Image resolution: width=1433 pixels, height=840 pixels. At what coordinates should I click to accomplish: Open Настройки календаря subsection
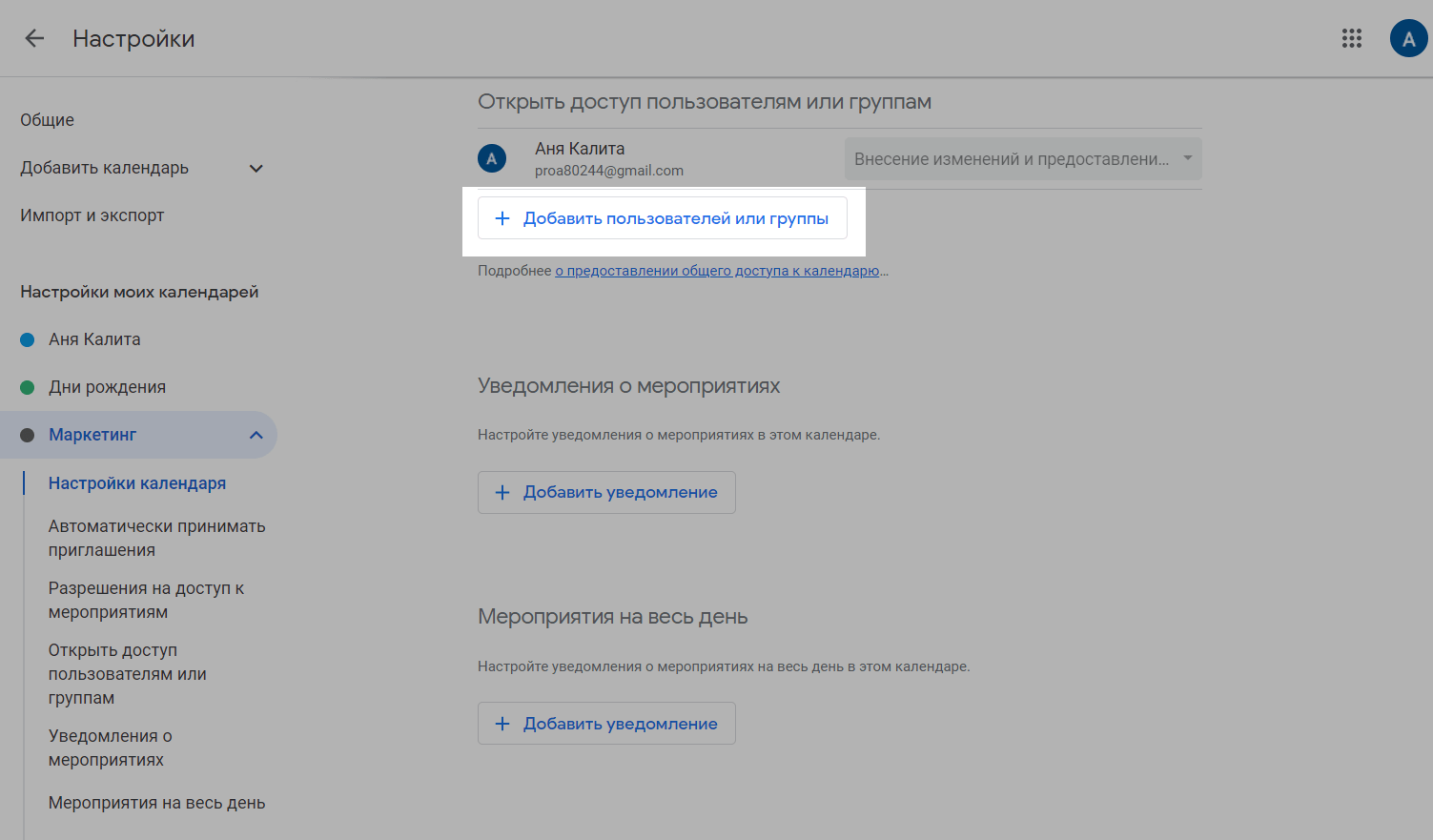137,483
